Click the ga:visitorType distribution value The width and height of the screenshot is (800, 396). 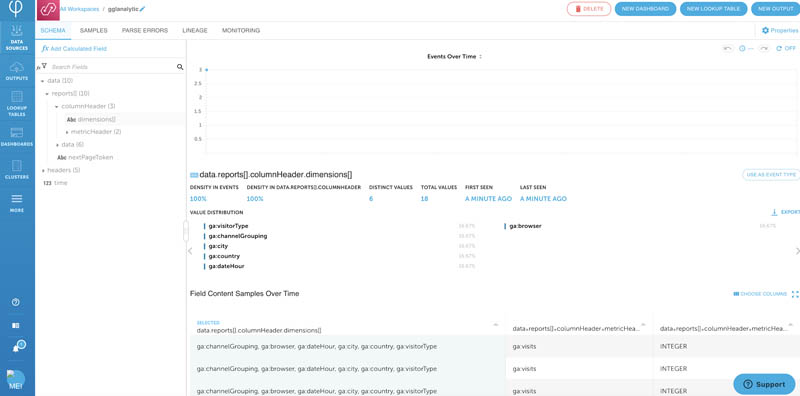click(x=228, y=226)
